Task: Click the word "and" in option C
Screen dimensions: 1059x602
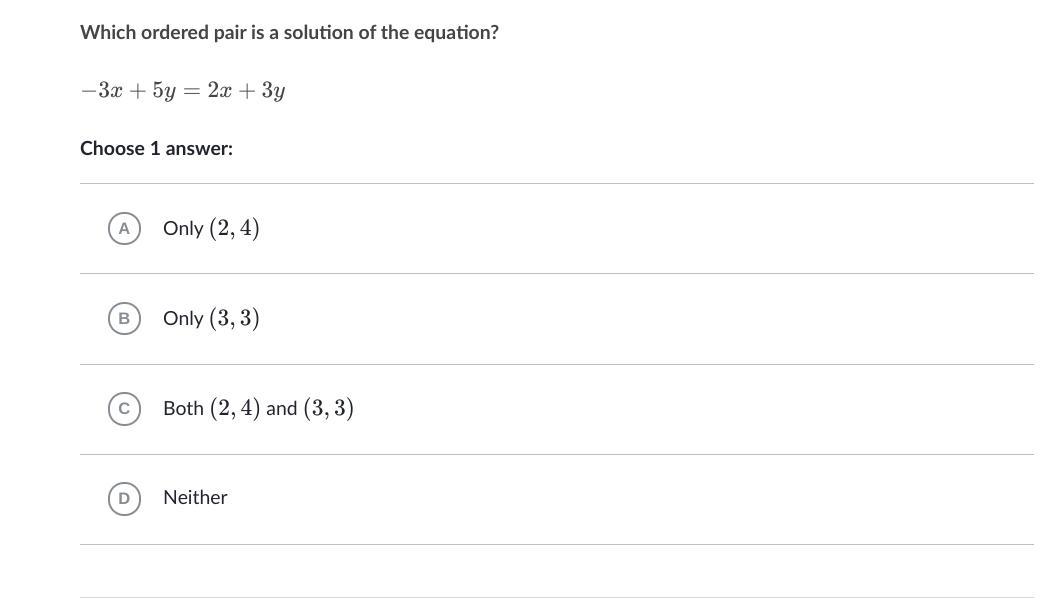Action: (x=281, y=409)
